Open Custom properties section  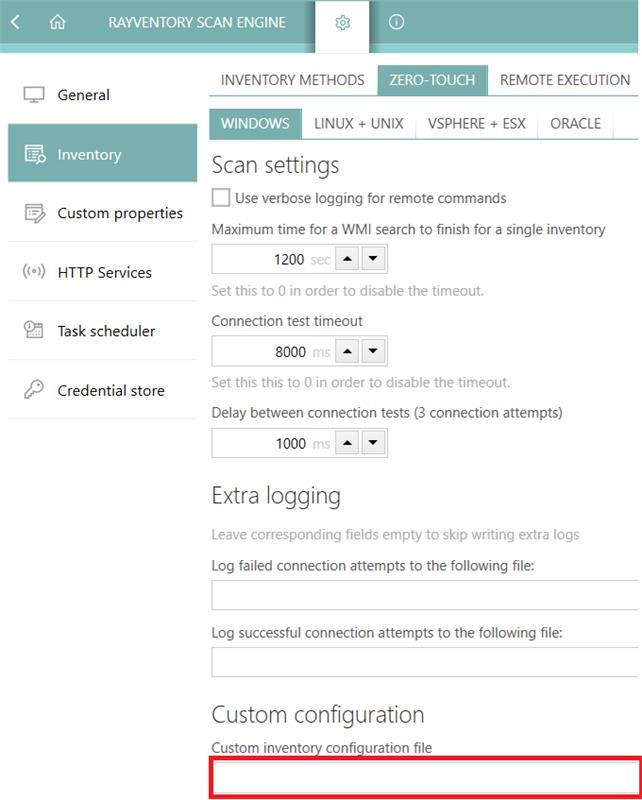click(103, 213)
